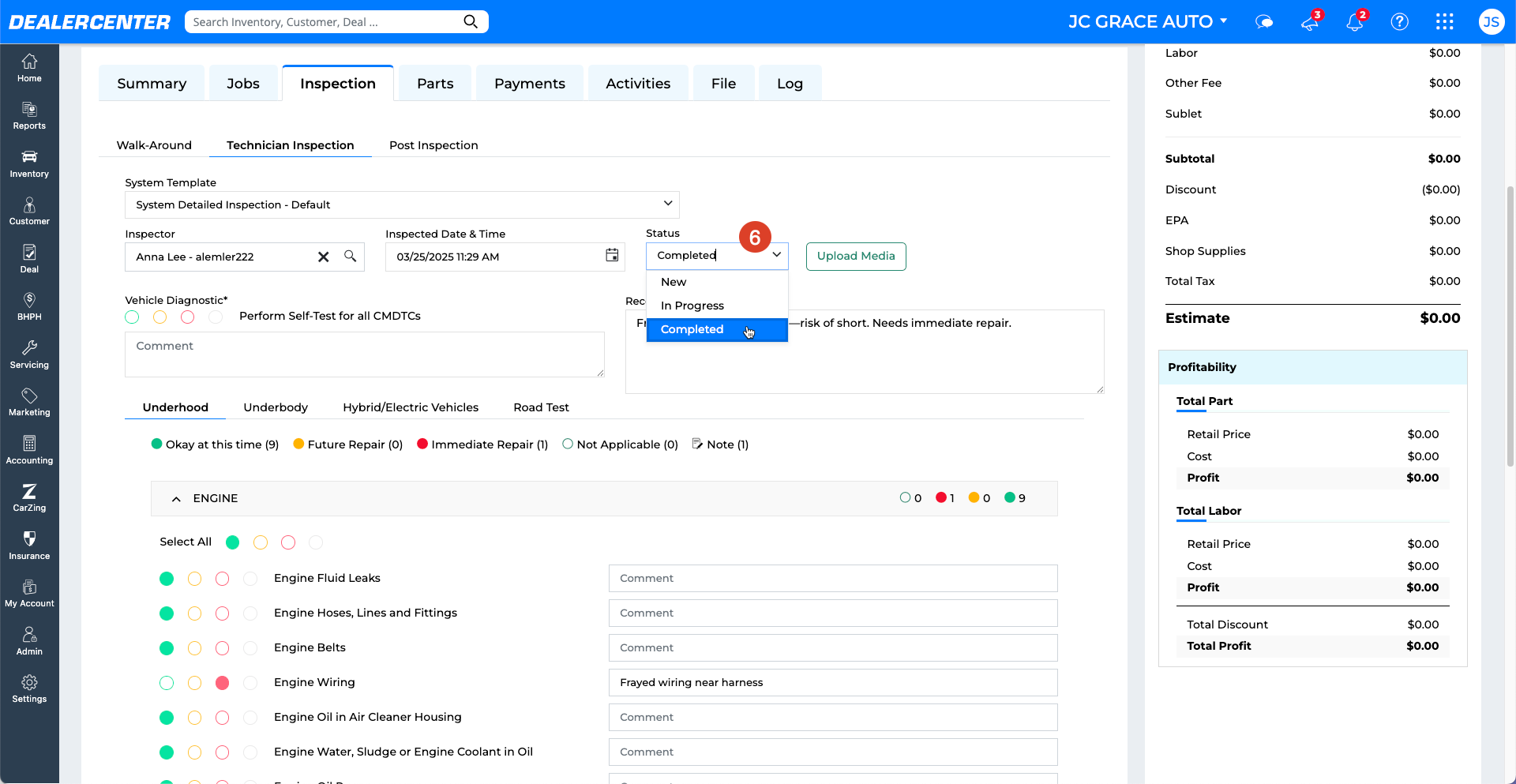Open Reports in the sidebar
The image size is (1516, 784).
[x=29, y=116]
